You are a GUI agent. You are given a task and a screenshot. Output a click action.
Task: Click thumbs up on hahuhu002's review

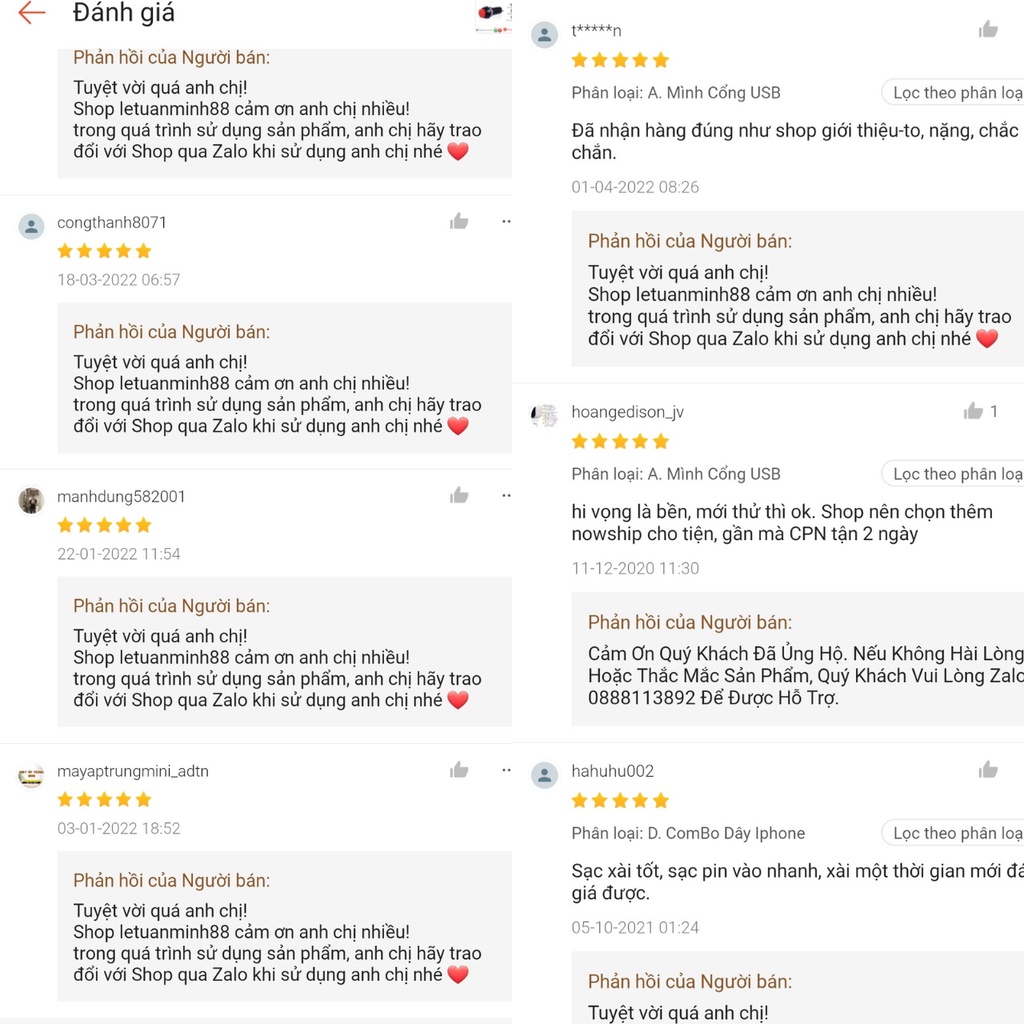click(988, 769)
